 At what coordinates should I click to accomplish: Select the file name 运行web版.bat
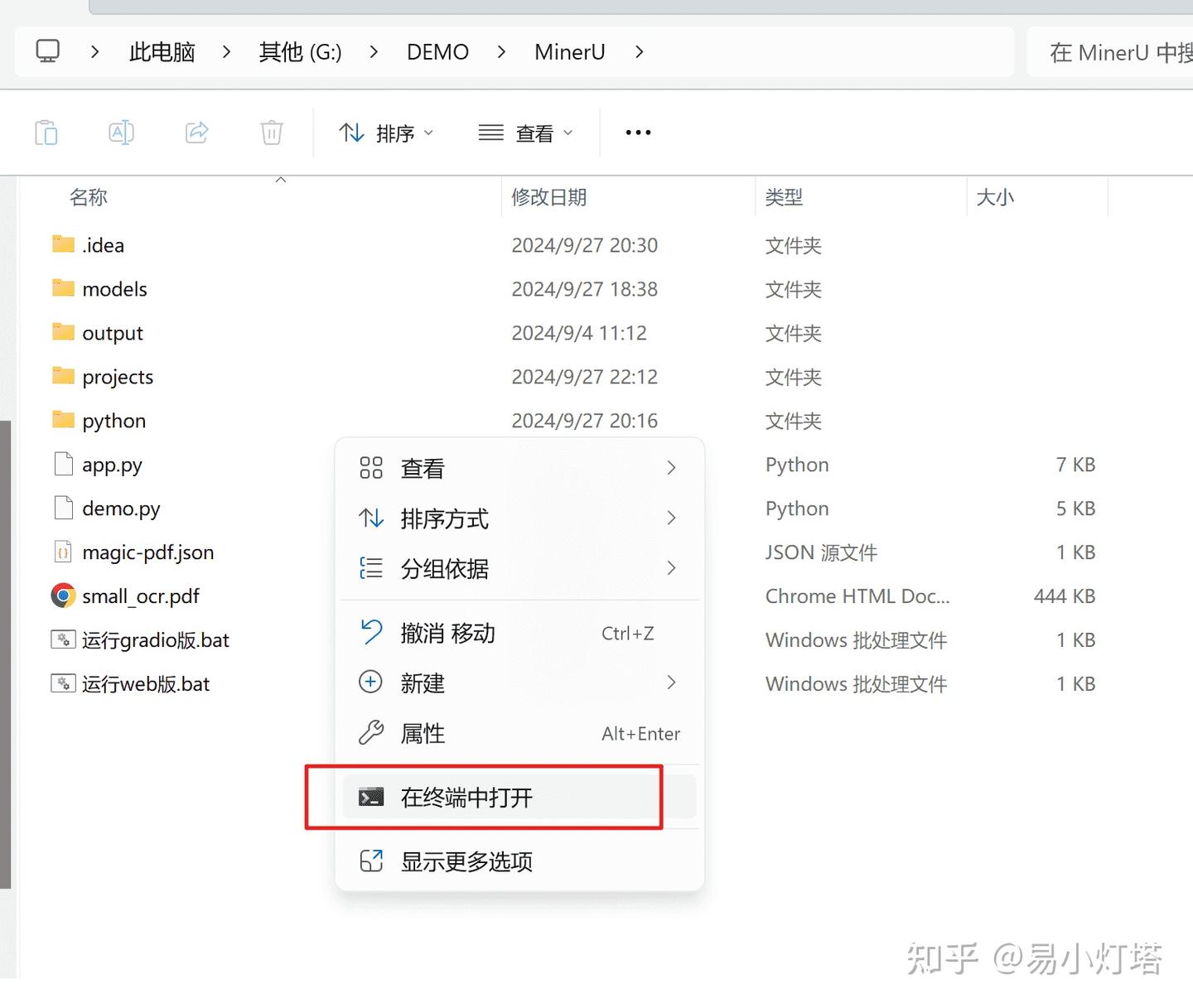tap(146, 684)
